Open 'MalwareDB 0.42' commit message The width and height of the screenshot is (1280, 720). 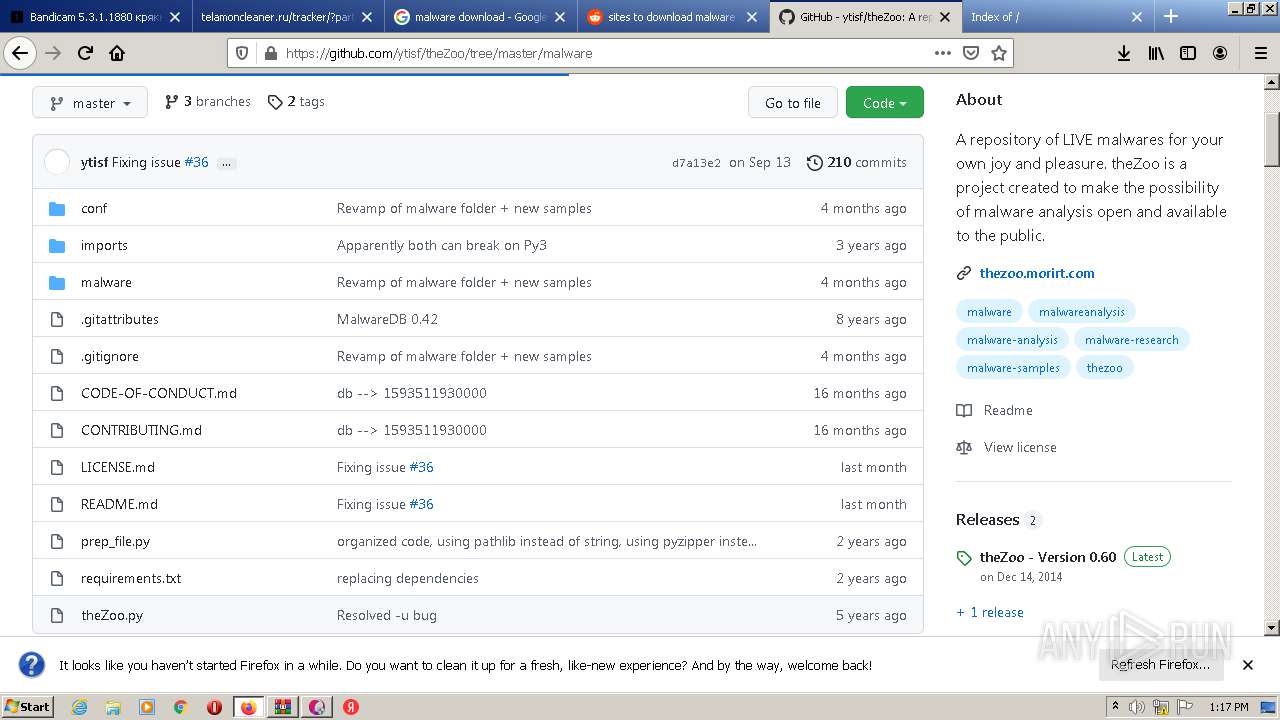point(387,319)
